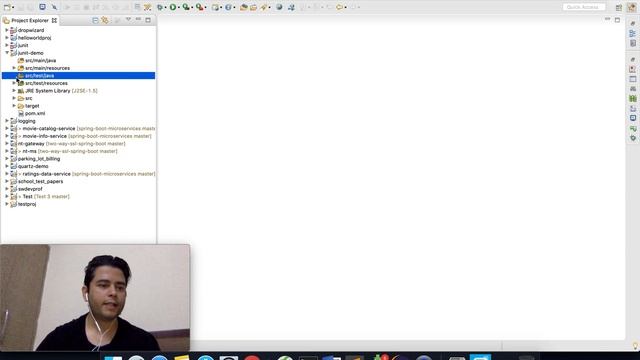Click the green Run button

(173, 7)
